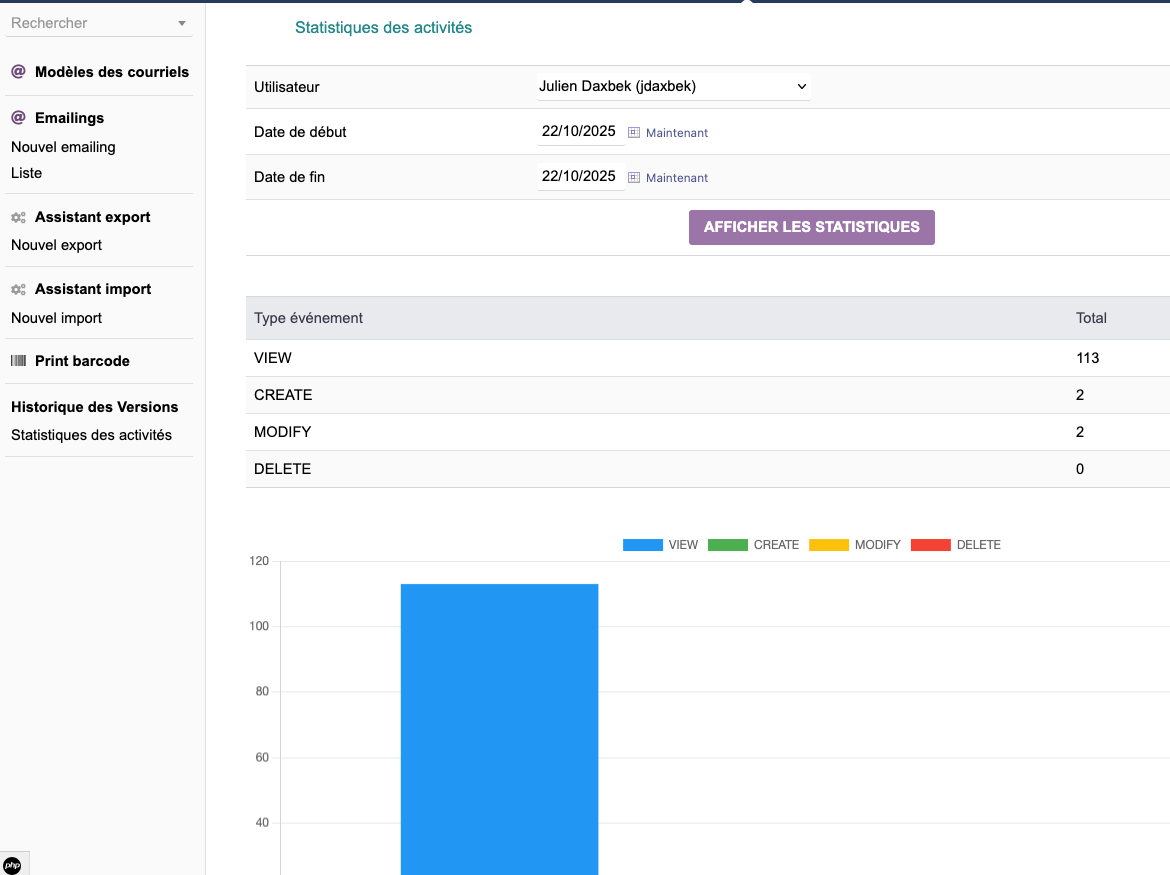Open Nouvel export in sidebar
1170x875 pixels.
(56, 245)
